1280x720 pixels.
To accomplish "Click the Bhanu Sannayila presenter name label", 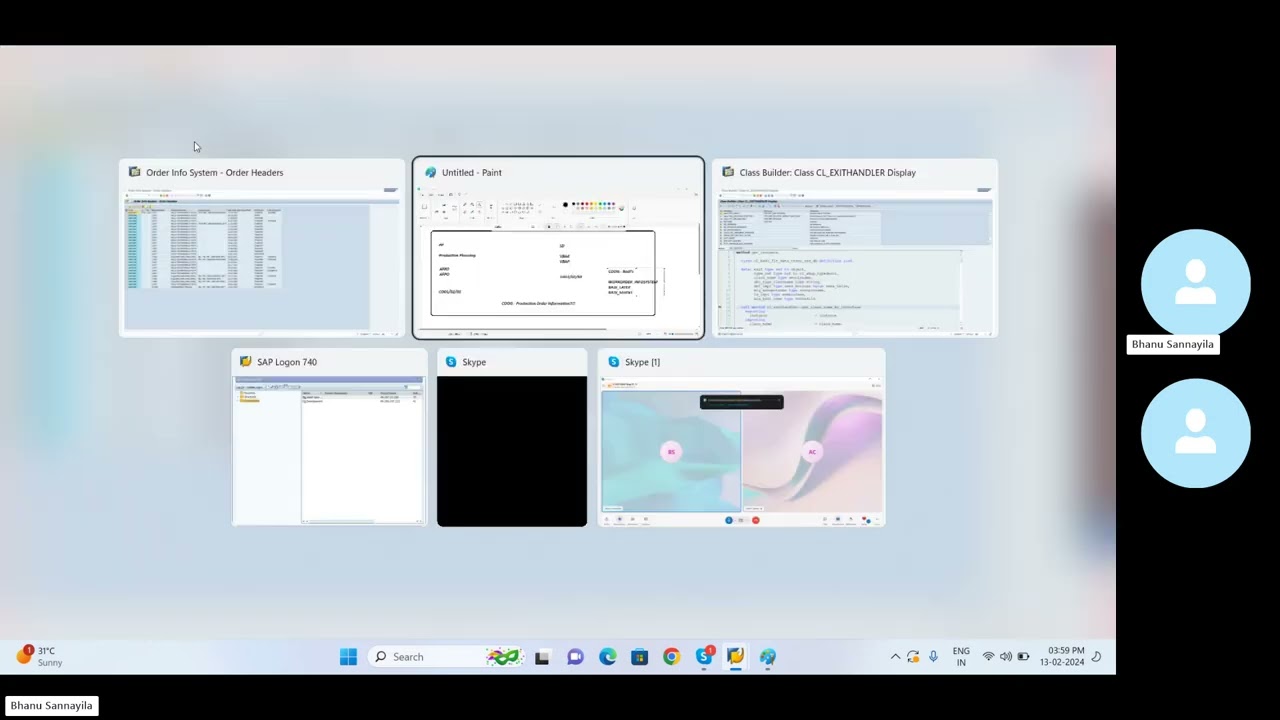I will (x=51, y=706).
